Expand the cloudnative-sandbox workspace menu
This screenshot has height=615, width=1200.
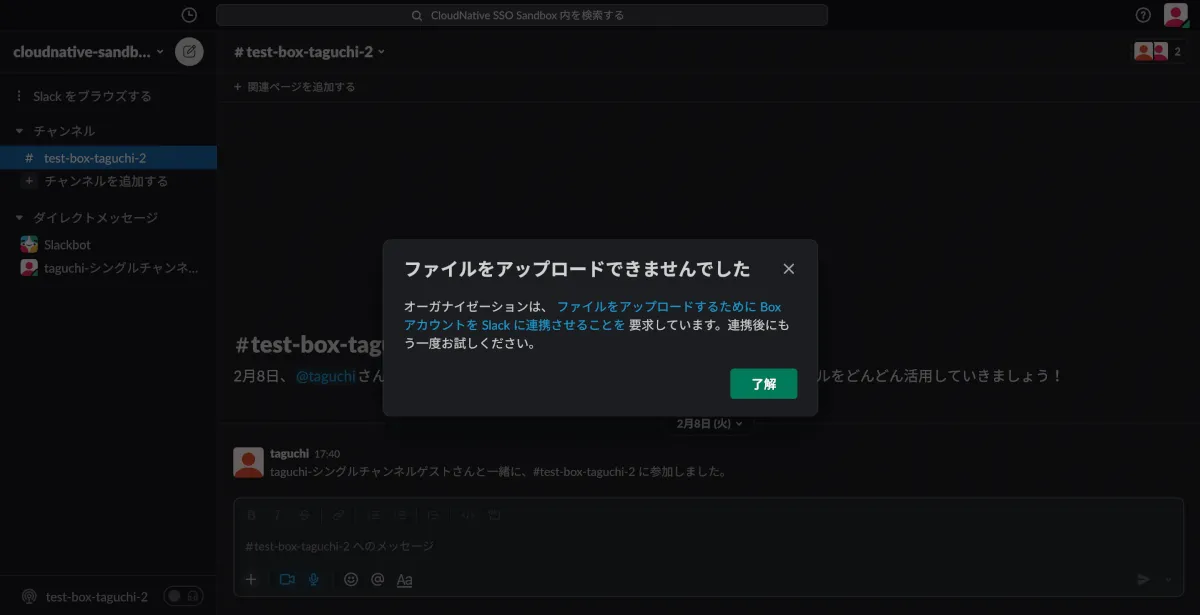(88, 52)
